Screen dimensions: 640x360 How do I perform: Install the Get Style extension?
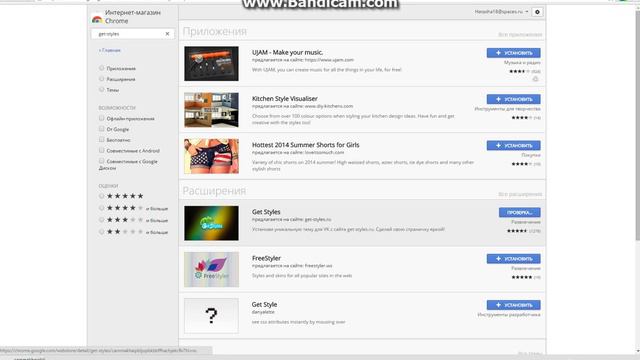point(513,305)
